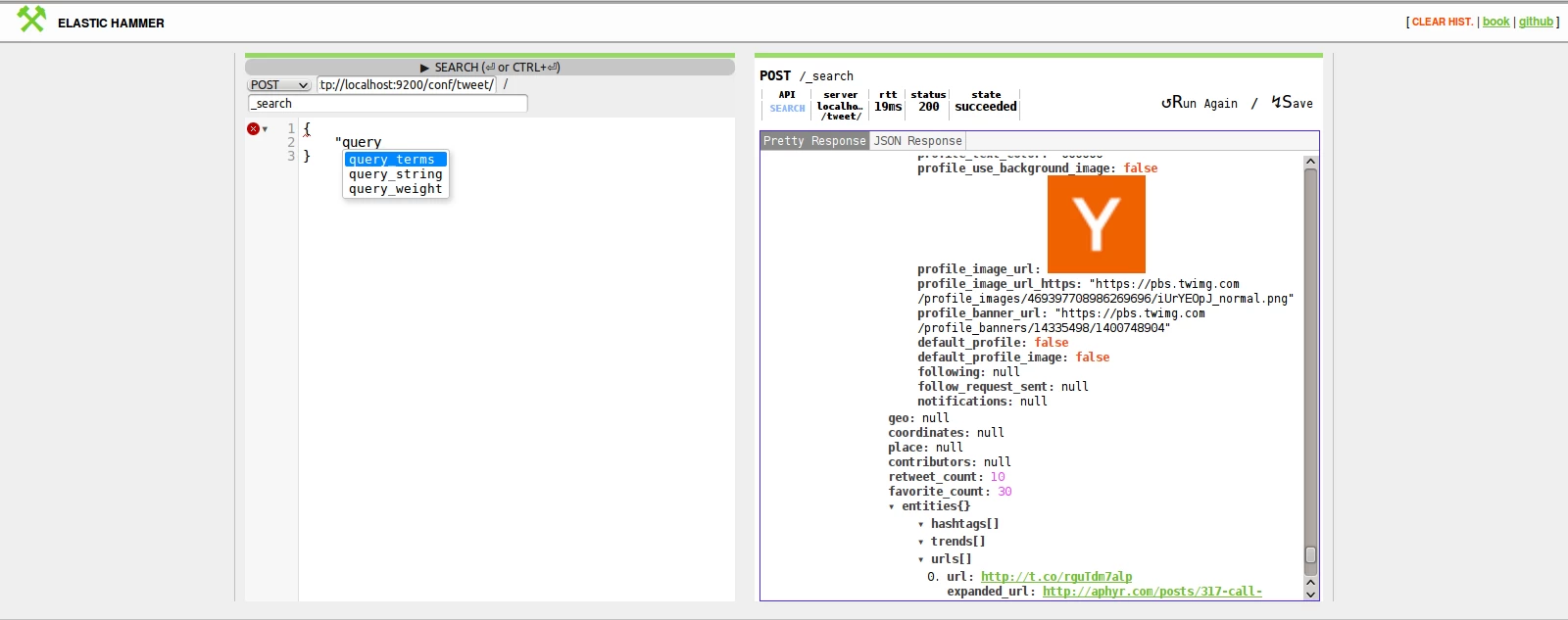Click the profile_use_background_image false value

pyautogui.click(x=1141, y=168)
